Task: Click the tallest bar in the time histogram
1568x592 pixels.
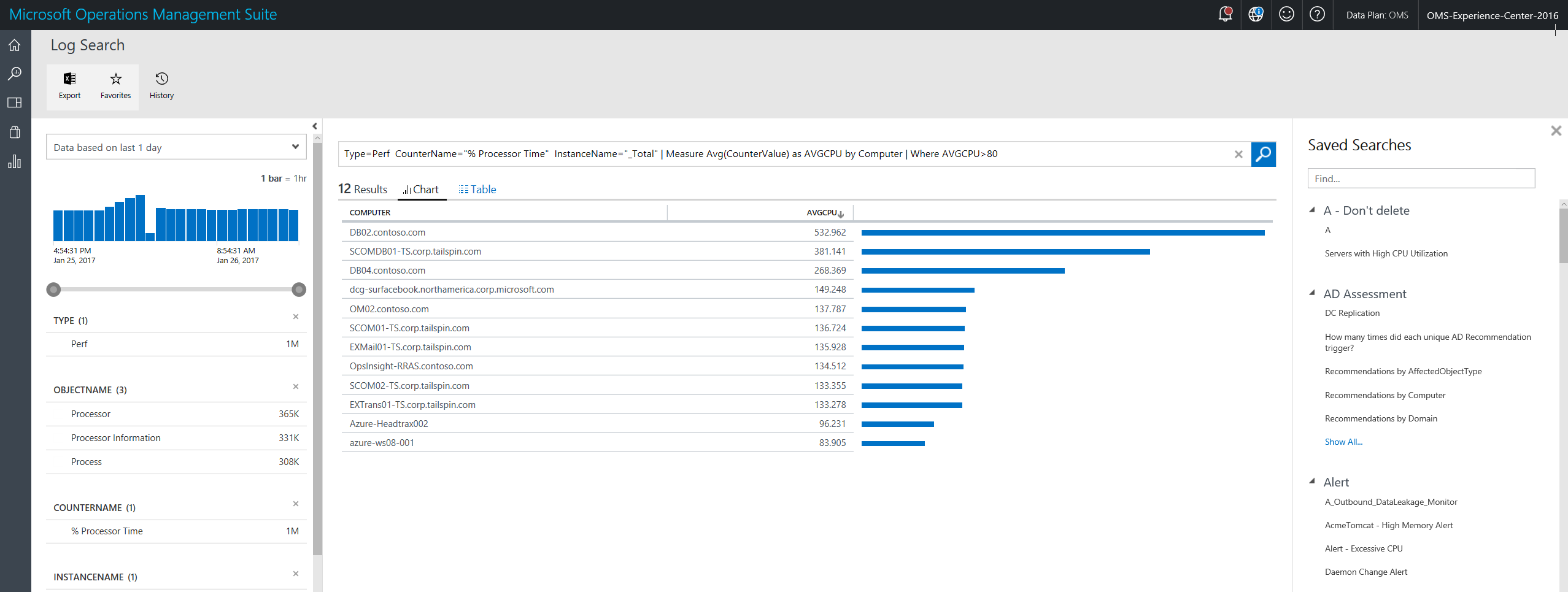Action: 140,218
